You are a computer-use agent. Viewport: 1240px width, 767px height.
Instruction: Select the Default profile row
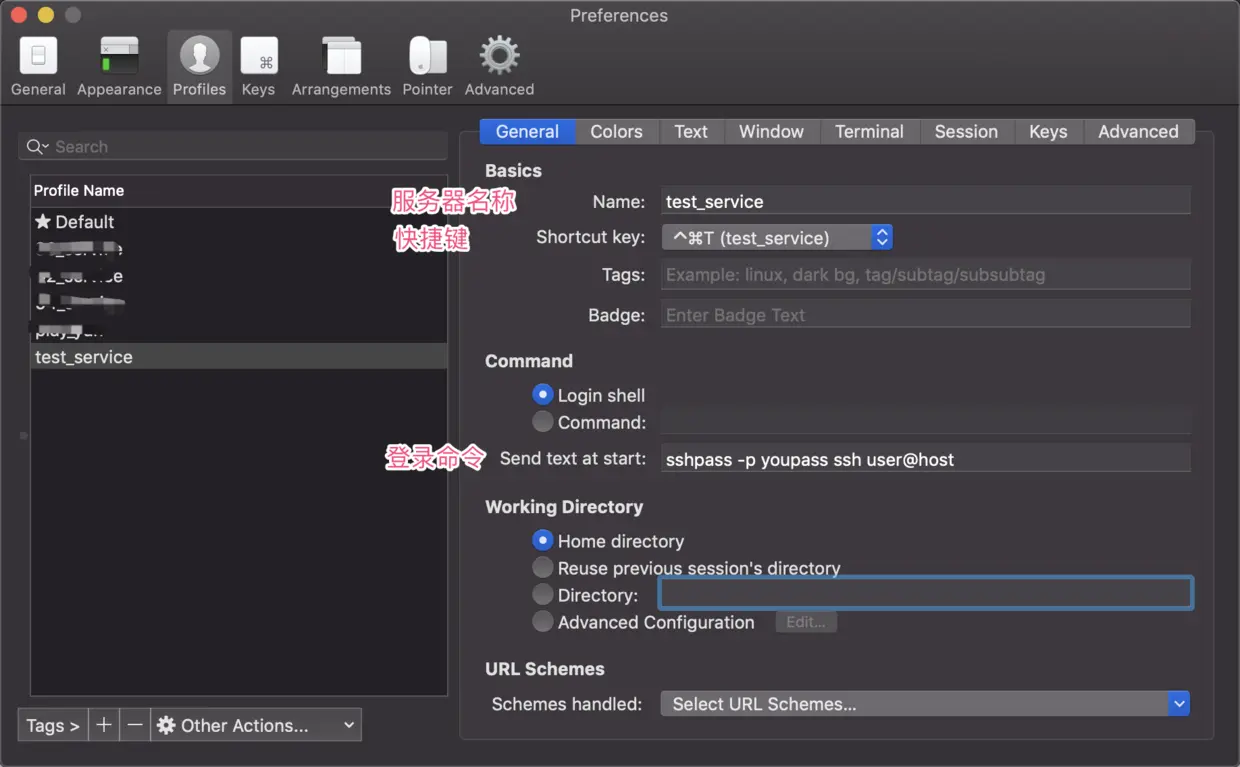click(x=239, y=222)
